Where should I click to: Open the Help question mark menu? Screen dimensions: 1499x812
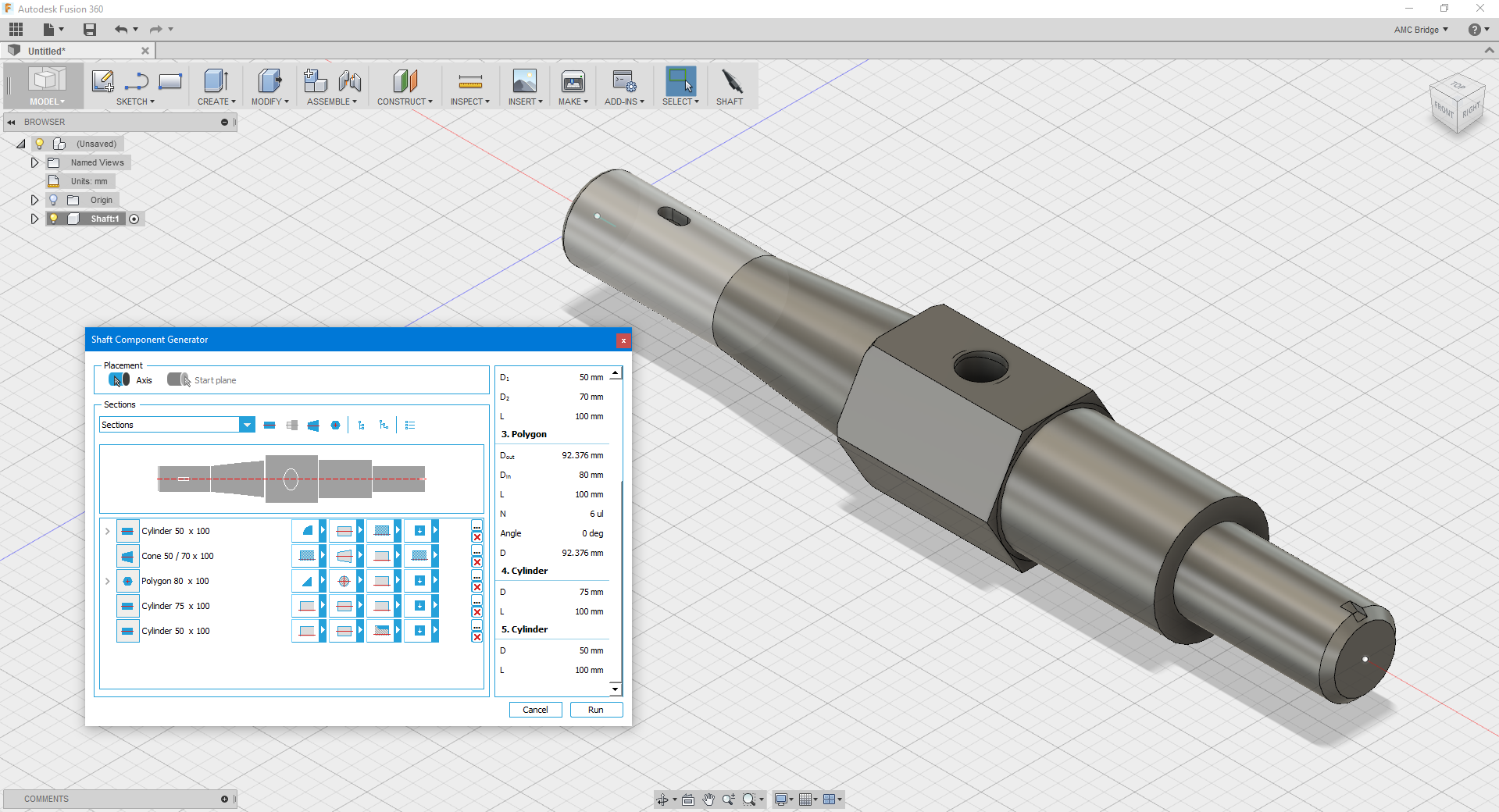point(1478,30)
